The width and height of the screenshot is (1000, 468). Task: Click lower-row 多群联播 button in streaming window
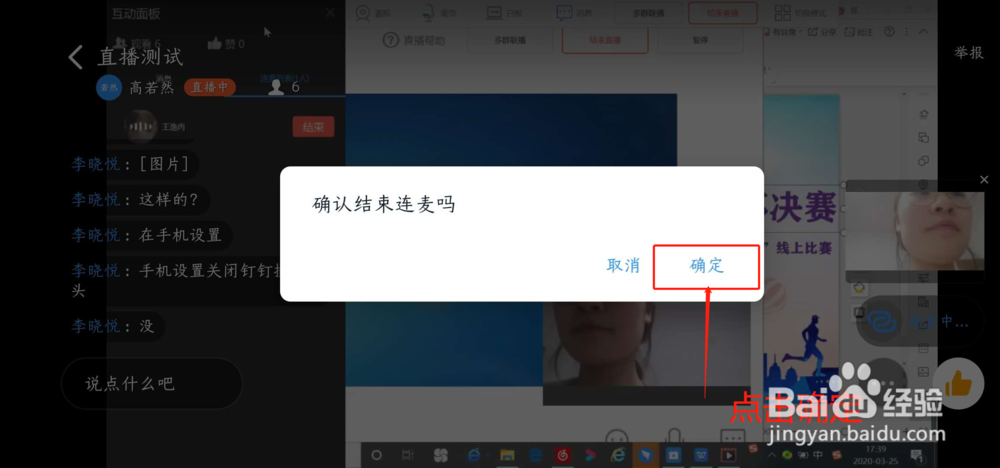[x=510, y=40]
